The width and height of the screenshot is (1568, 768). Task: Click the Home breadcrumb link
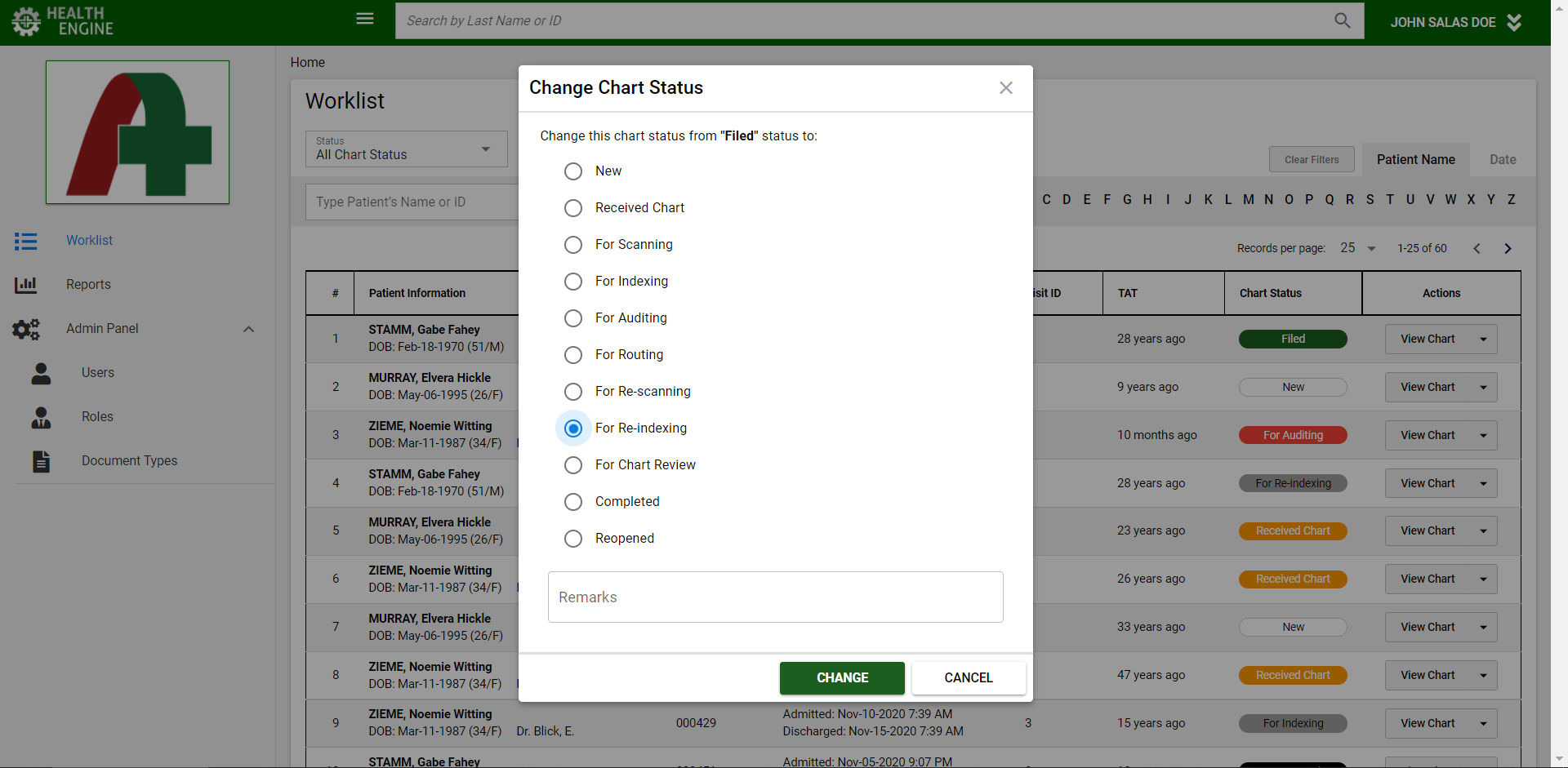point(307,63)
